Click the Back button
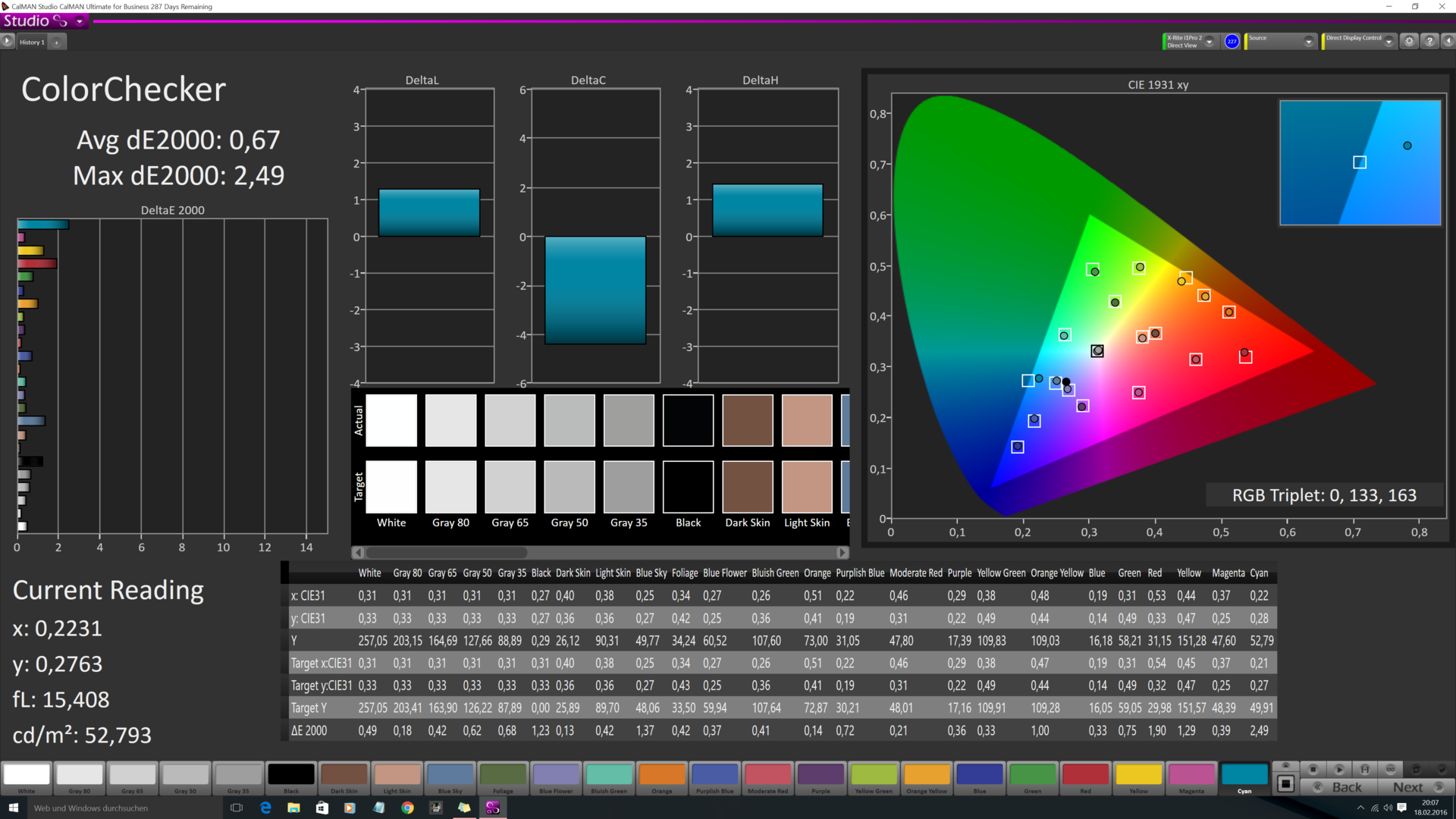The image size is (1456, 819). pyautogui.click(x=1339, y=787)
